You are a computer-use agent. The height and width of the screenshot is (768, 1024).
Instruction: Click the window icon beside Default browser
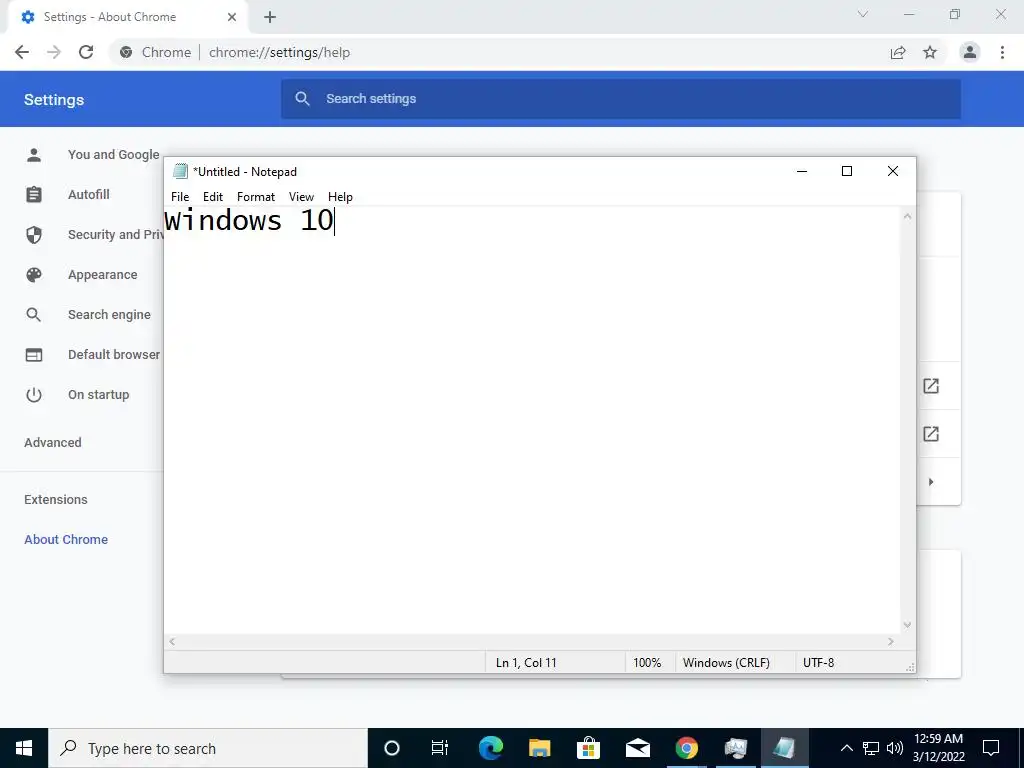click(x=34, y=355)
